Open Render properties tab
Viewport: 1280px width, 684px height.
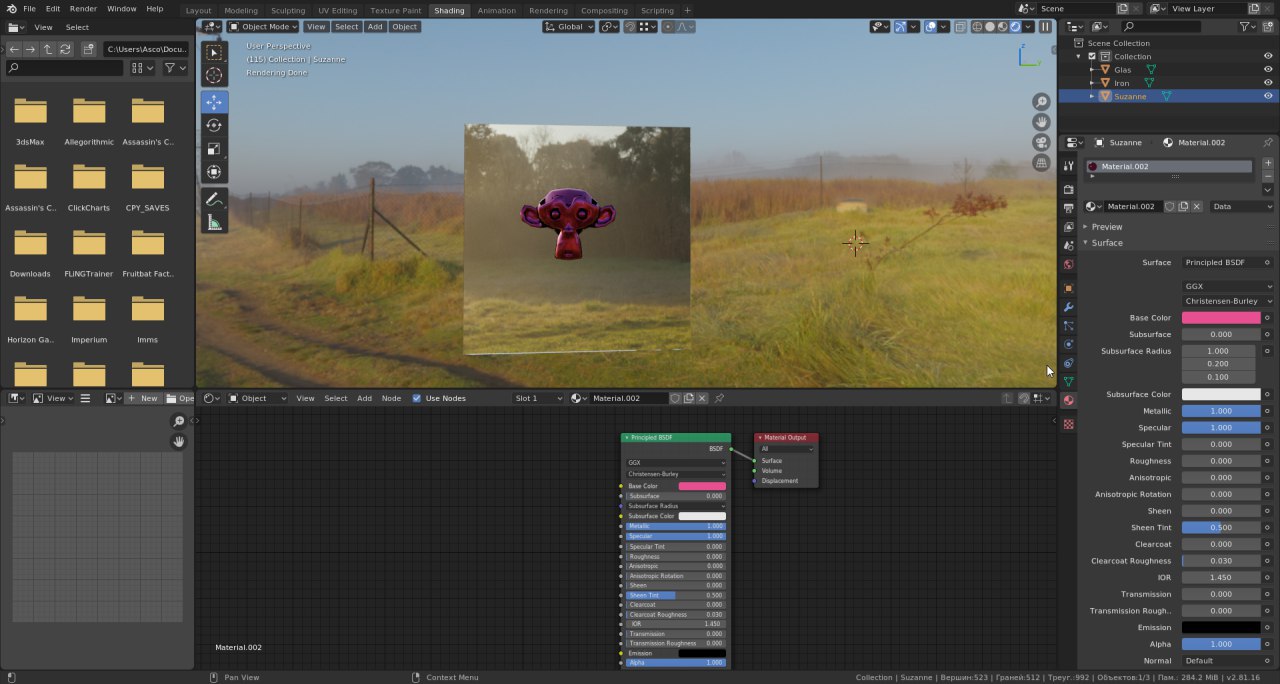[x=1069, y=189]
